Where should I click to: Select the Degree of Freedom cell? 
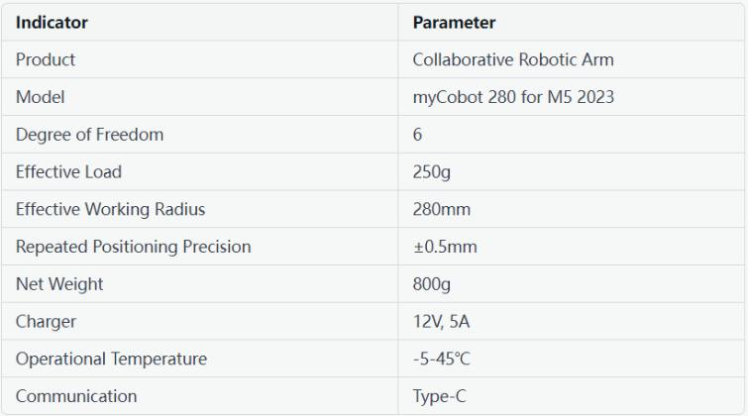[89, 135]
